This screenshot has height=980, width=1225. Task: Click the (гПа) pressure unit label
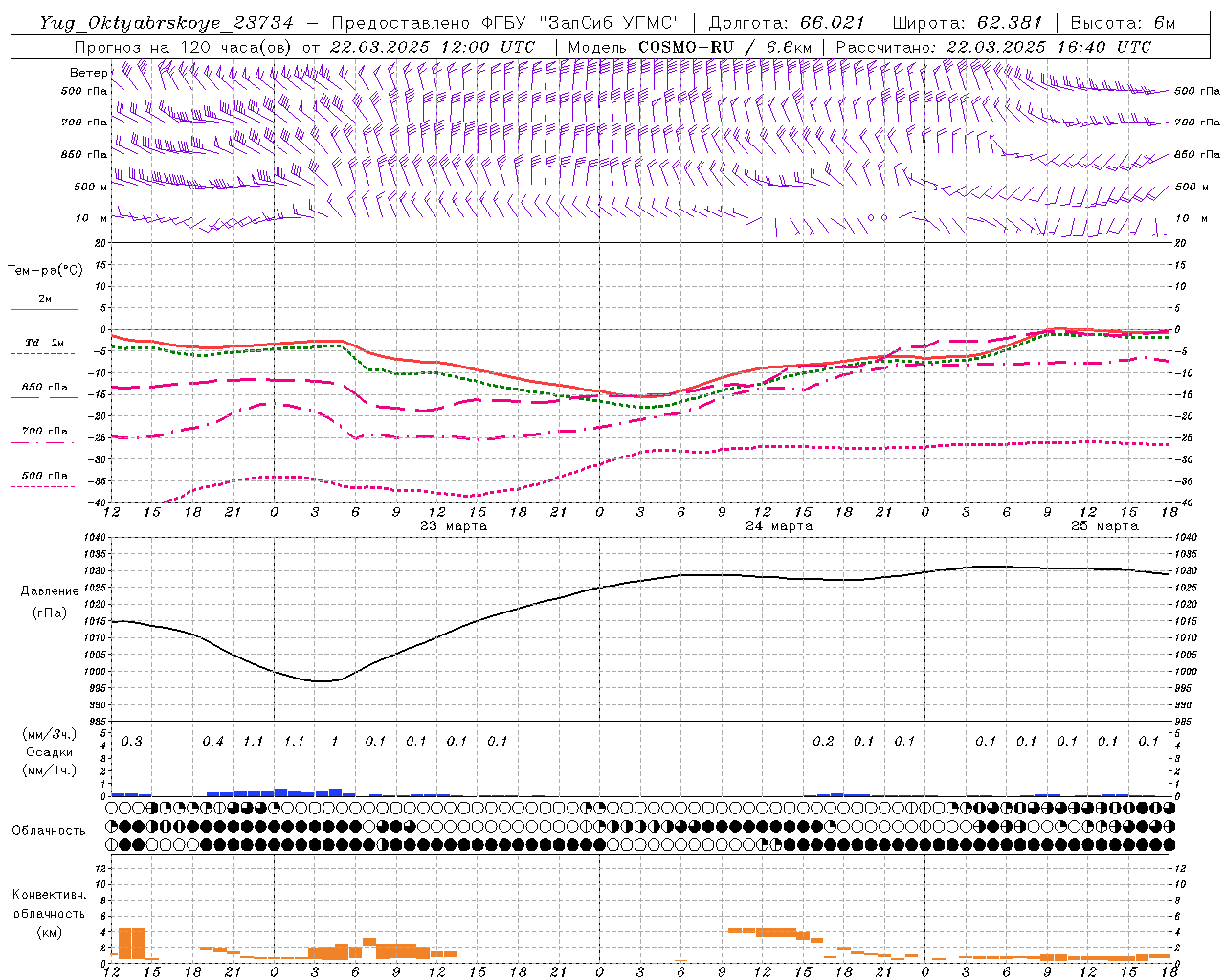(x=50, y=613)
